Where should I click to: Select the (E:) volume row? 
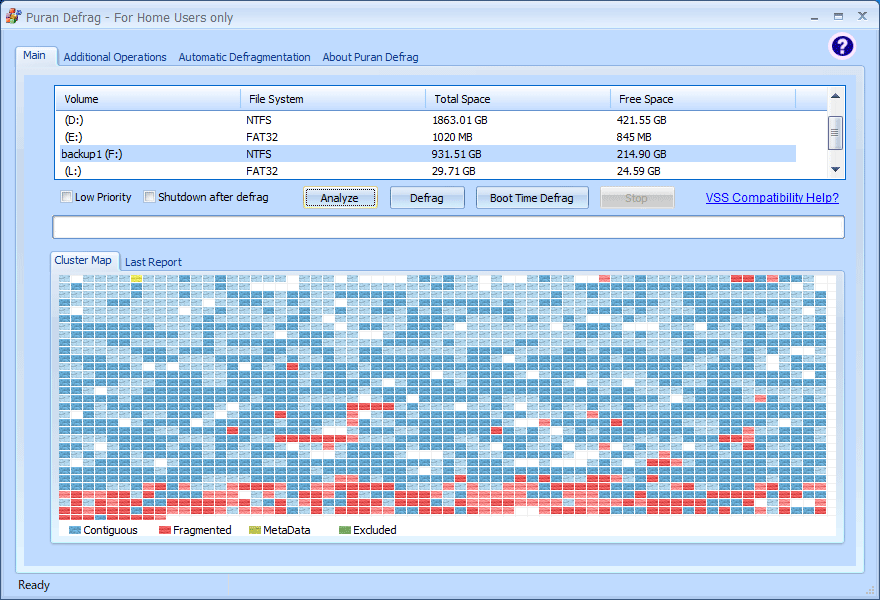pos(428,137)
